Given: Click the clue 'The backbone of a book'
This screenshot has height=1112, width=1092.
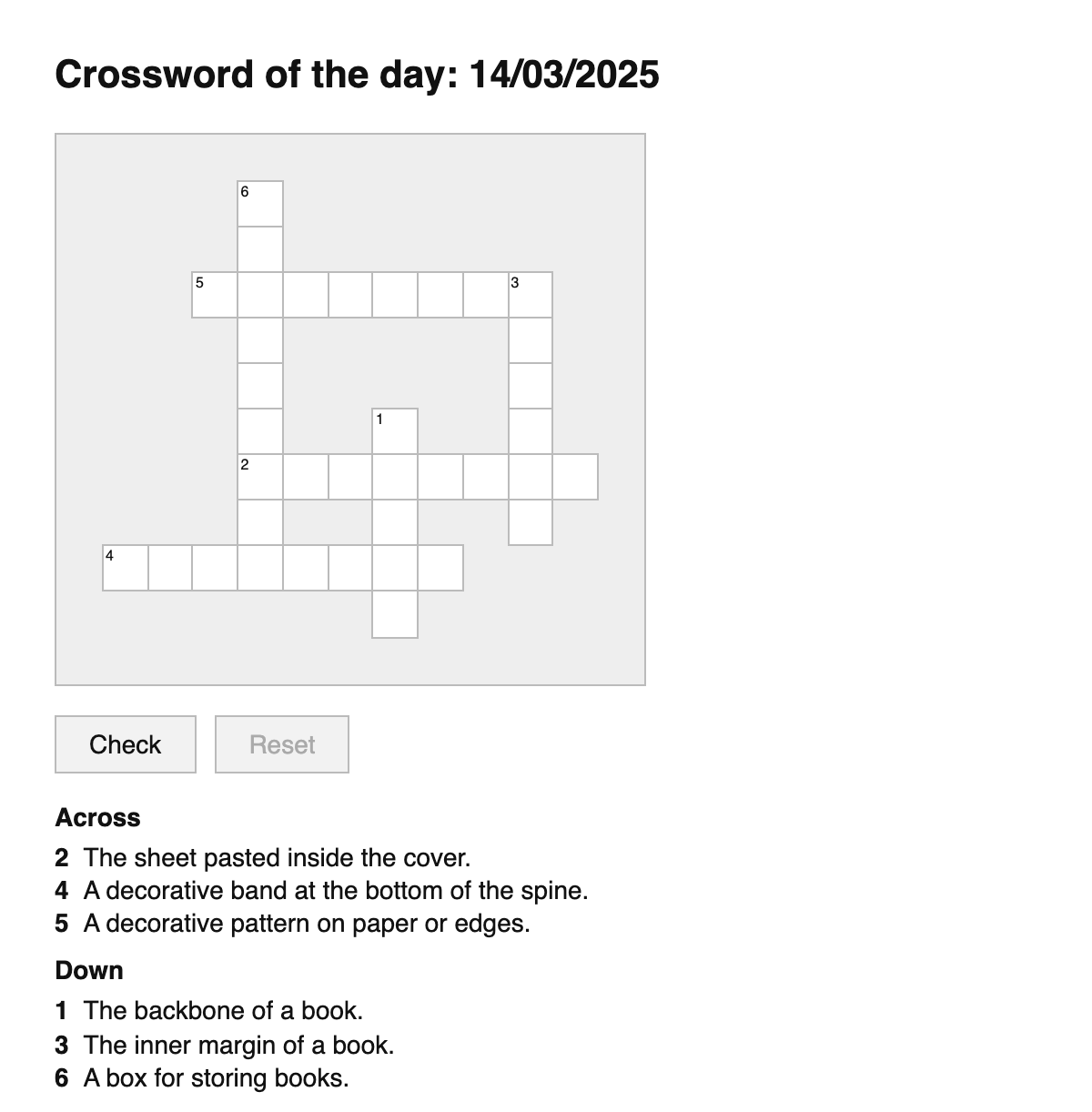Looking at the screenshot, I should click(223, 1010).
